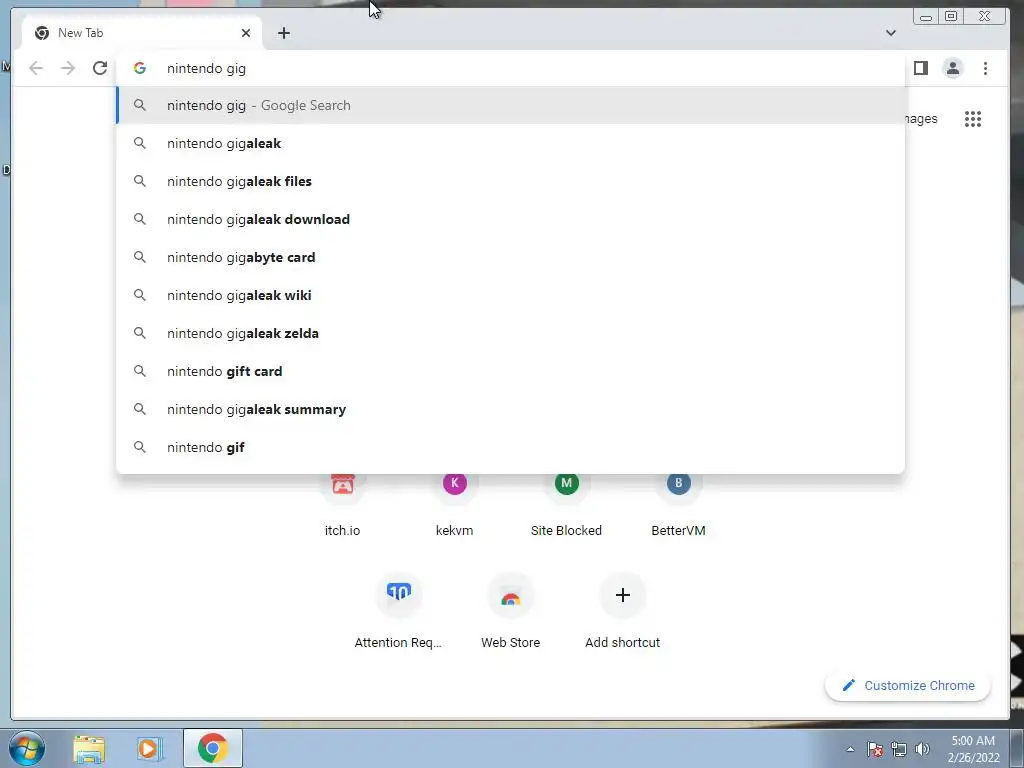This screenshot has height=768, width=1024.
Task: Click the Chrome taskbar icon
Action: pos(213,748)
